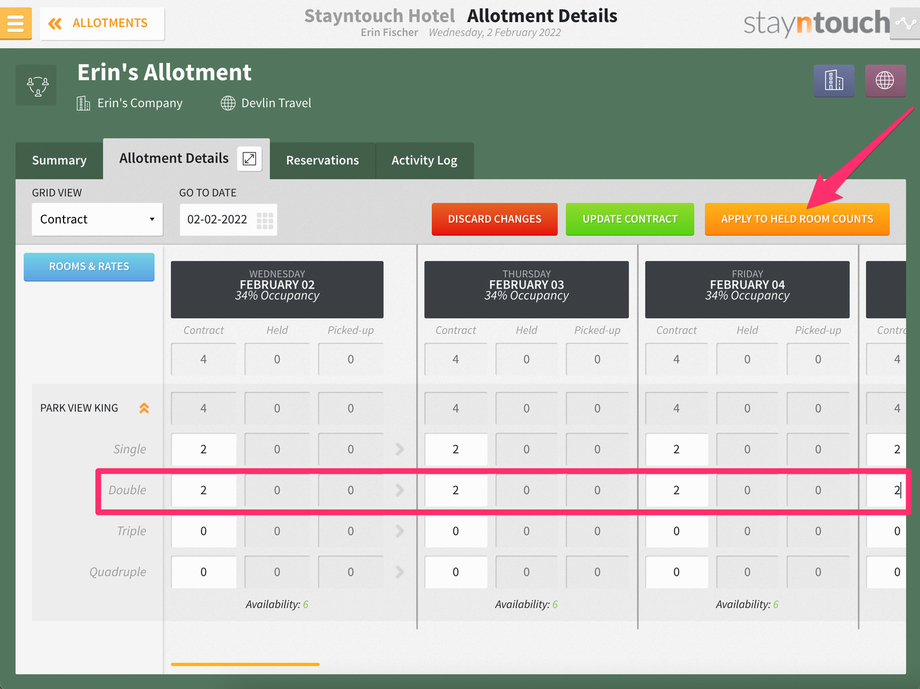Click the Single row copy-across arrow
The height and width of the screenshot is (689, 920).
[x=400, y=449]
